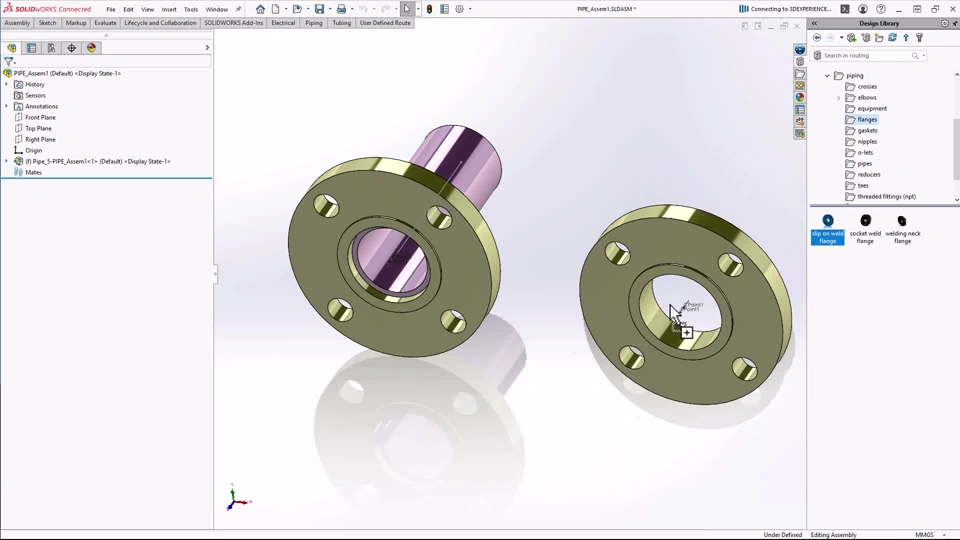Switch to the Evaluate tab
This screenshot has width=960, height=540.
click(x=105, y=23)
